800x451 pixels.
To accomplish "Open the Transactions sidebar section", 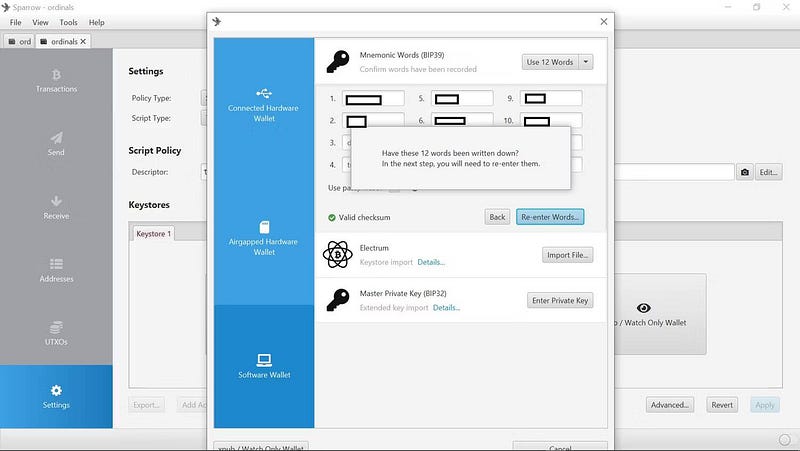I will point(56,80).
